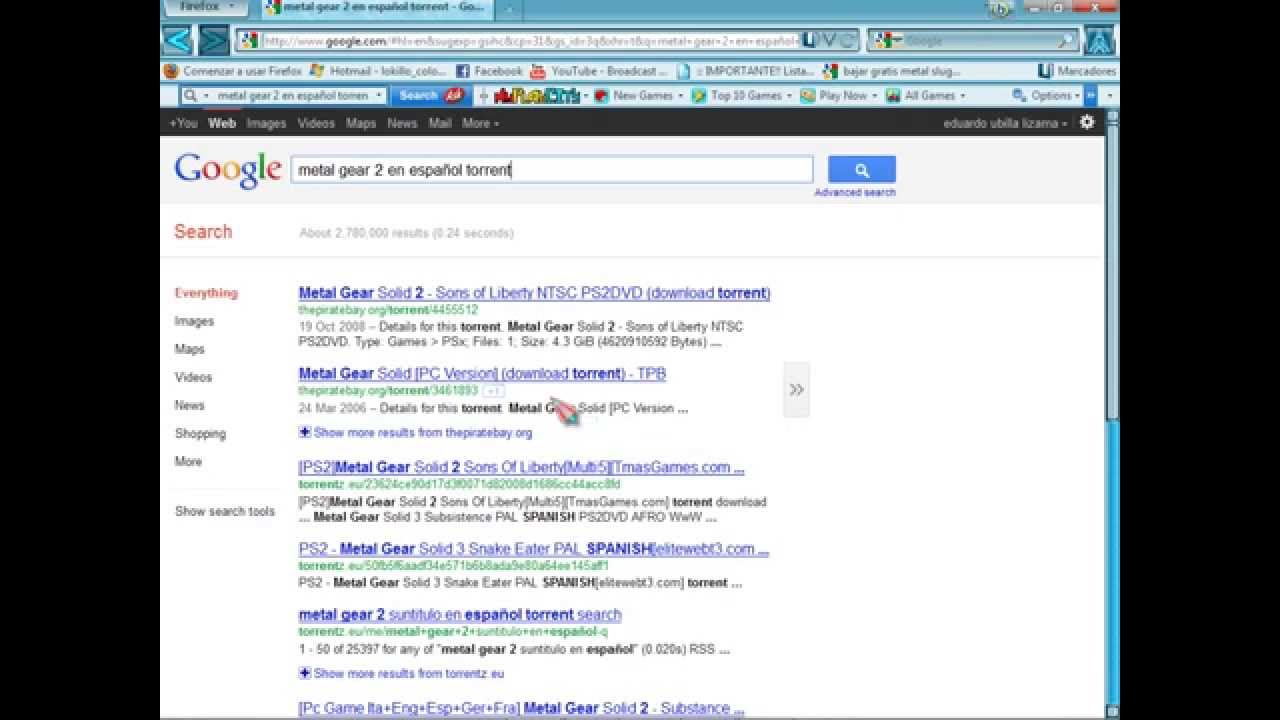The image size is (1280, 720).
Task: Open the Play Now toolbar dropdown
Action: tap(839, 96)
